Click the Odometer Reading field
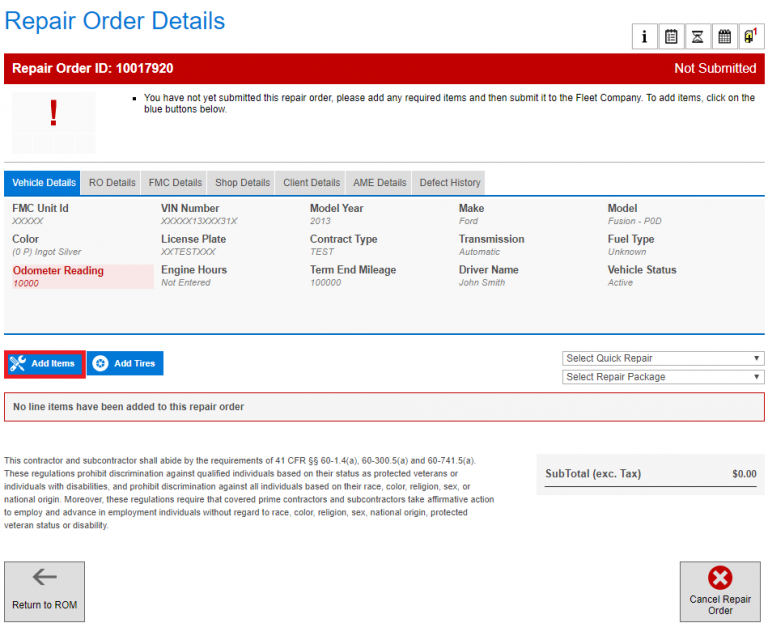Screen dimensions: 768x644 [x=68, y=277]
